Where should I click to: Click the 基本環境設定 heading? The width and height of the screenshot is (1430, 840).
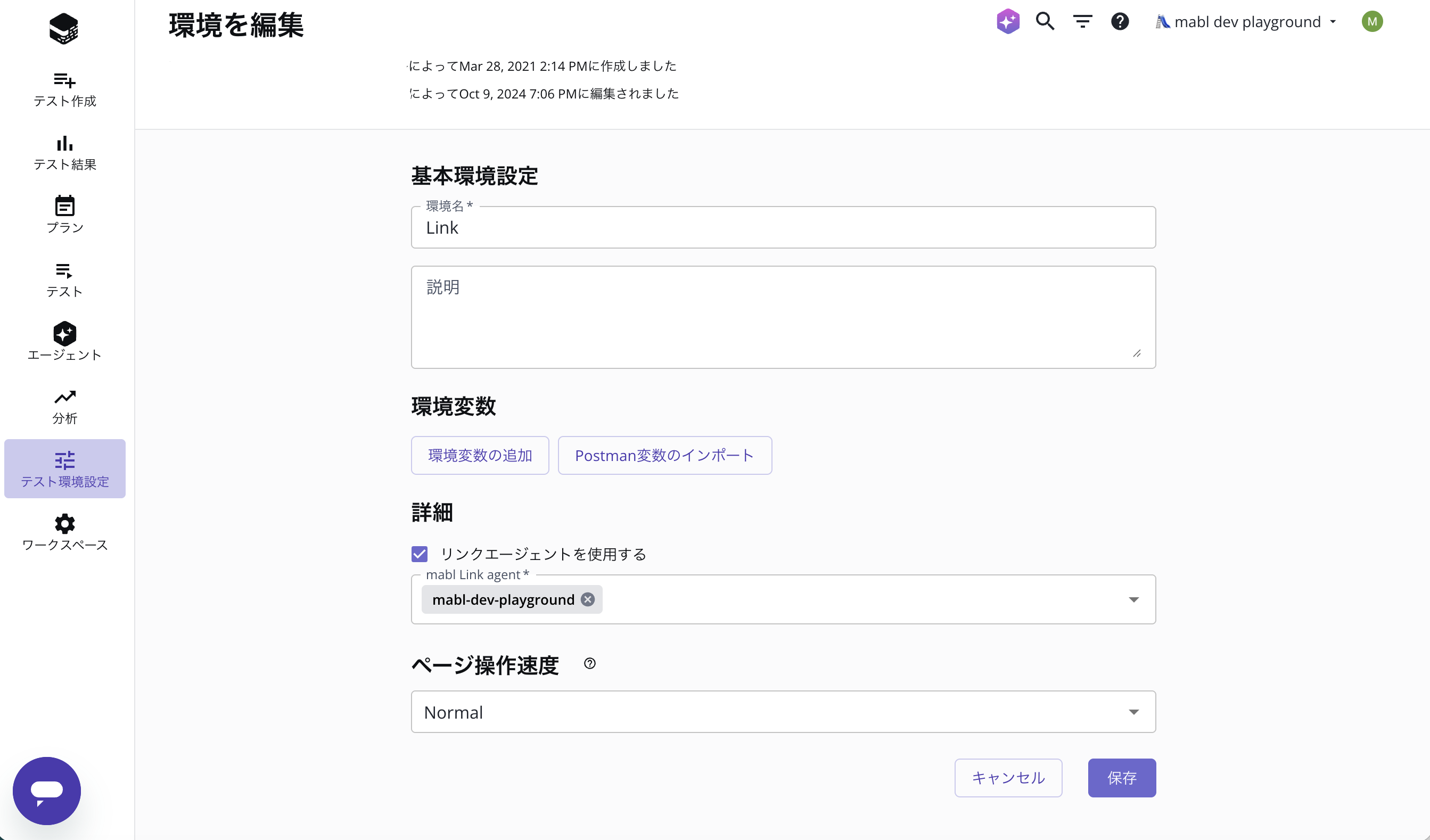474,176
